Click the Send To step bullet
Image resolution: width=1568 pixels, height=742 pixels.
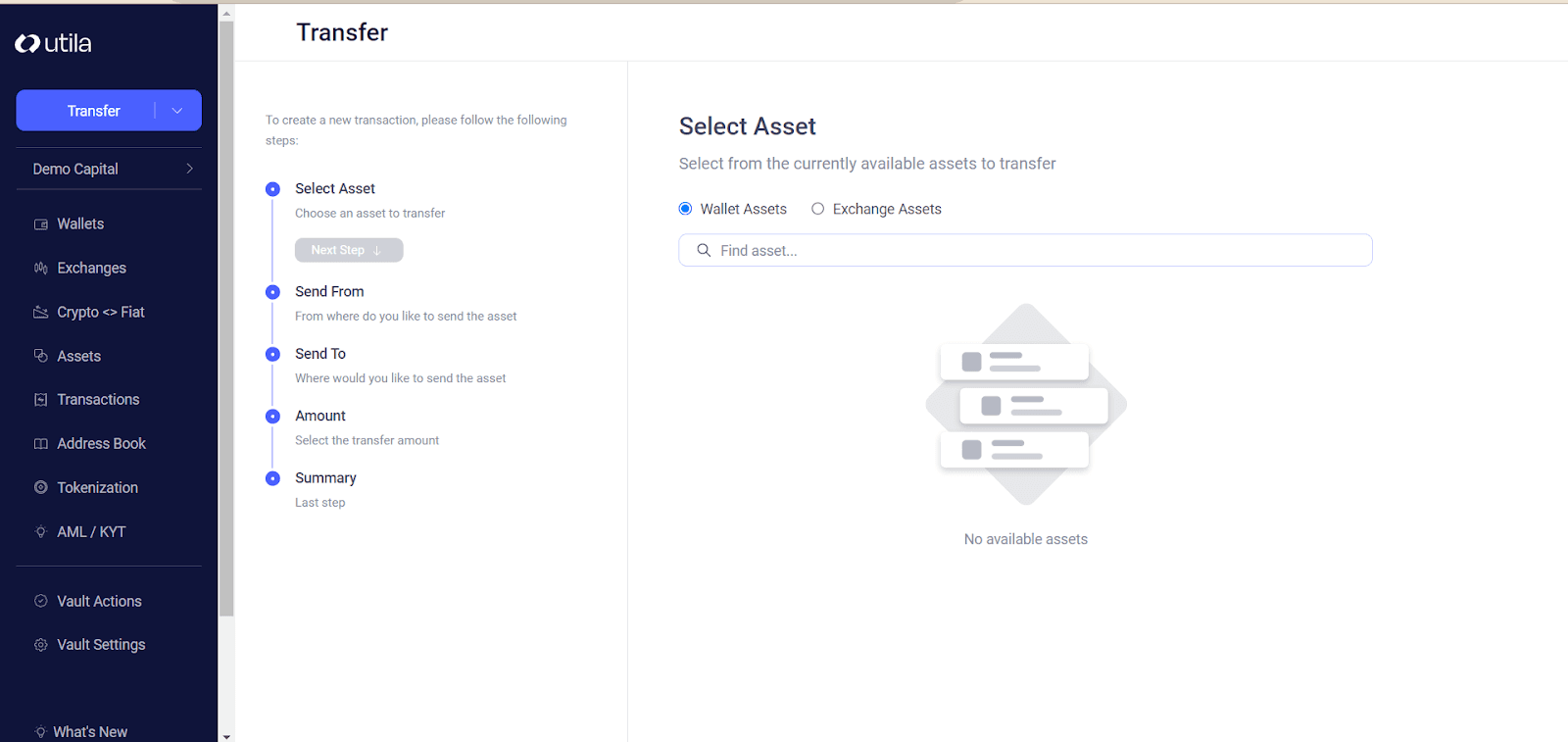point(273,354)
